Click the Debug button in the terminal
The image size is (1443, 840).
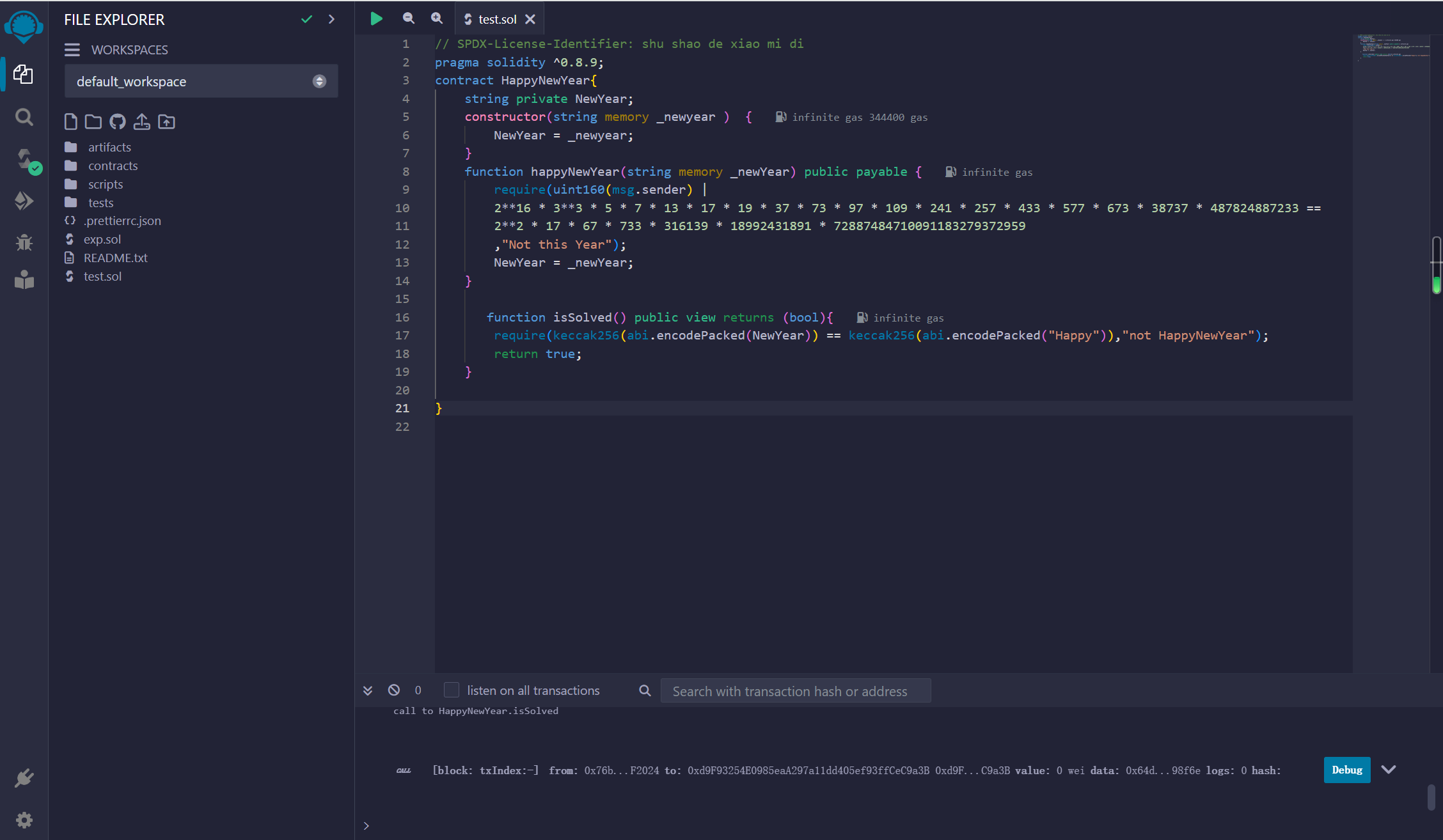1347,770
